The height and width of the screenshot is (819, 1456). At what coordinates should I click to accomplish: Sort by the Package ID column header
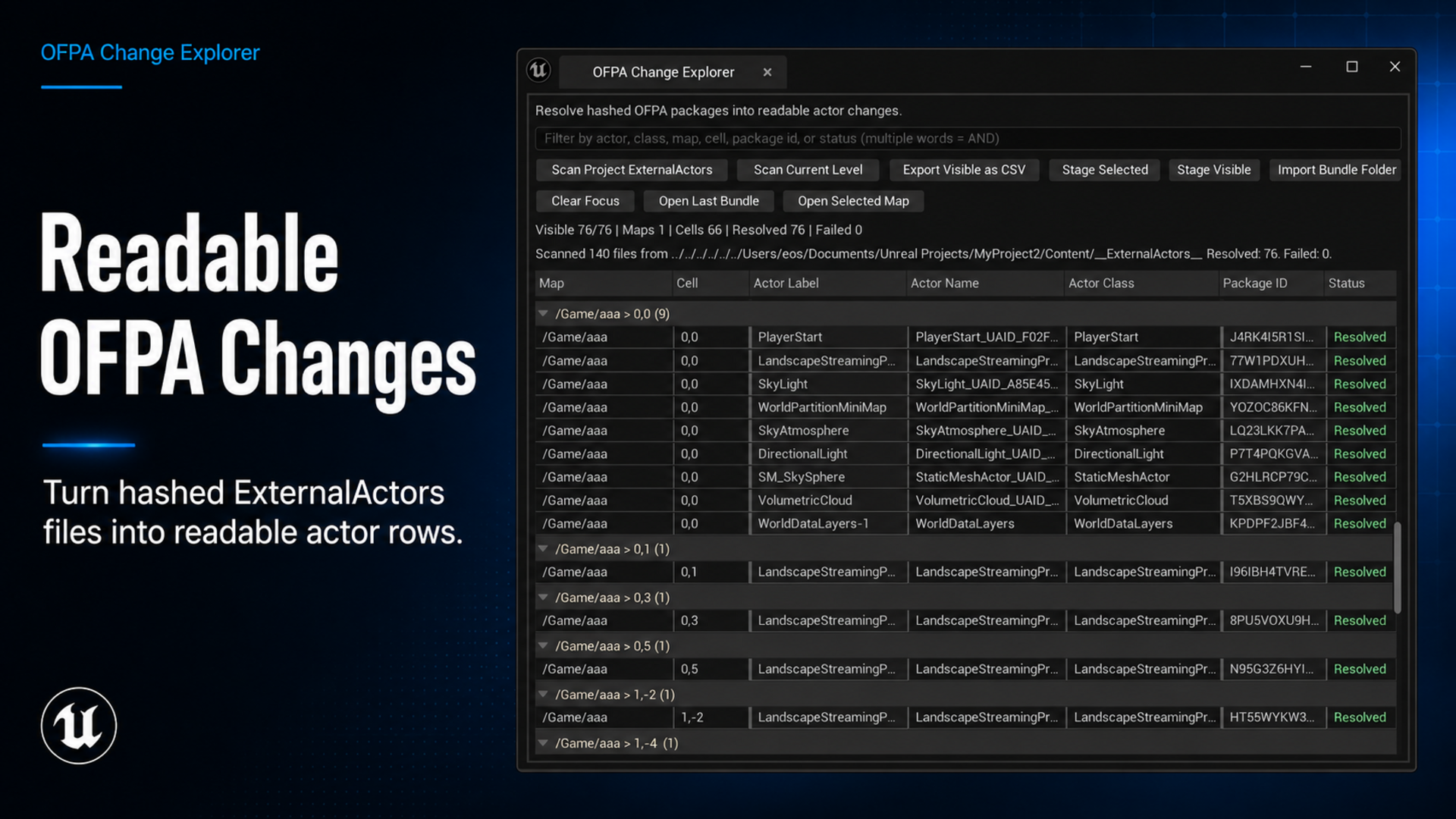click(x=1272, y=283)
